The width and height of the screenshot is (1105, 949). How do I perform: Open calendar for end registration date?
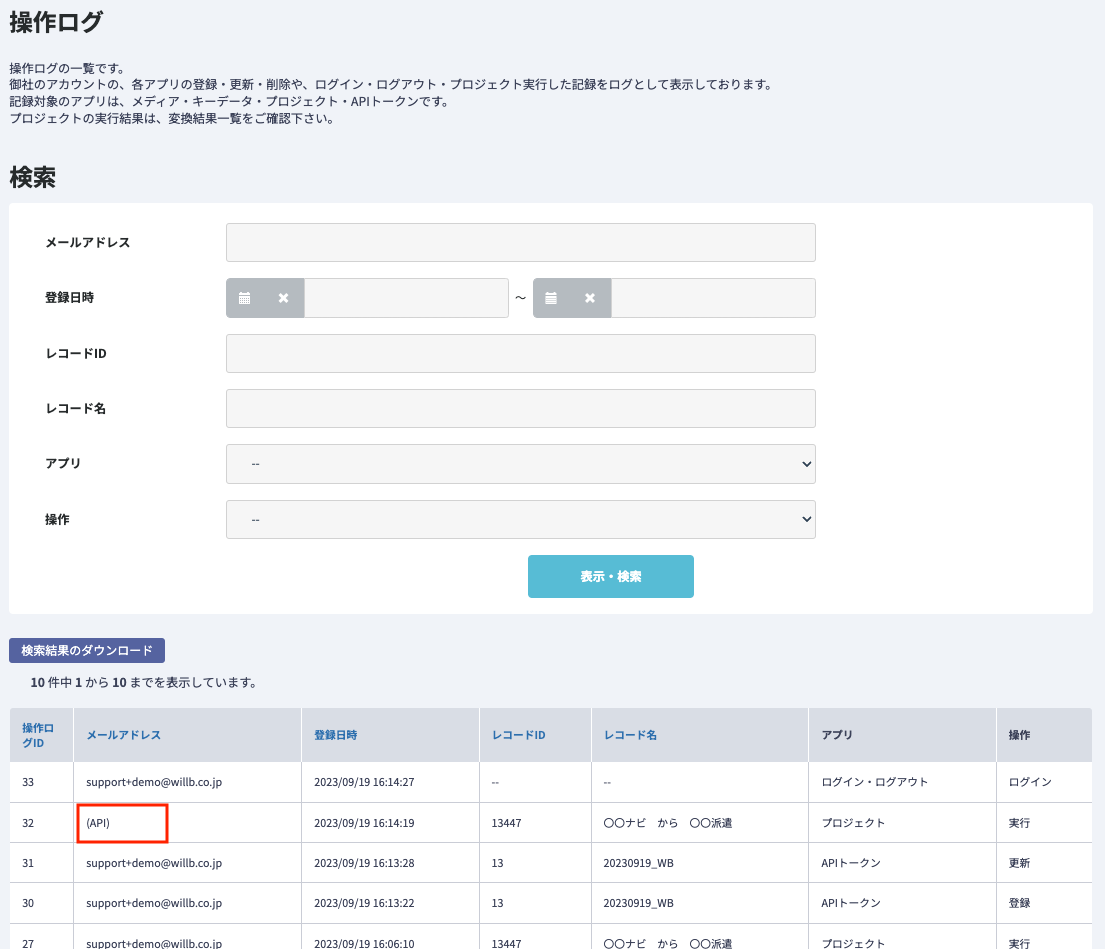[551, 298]
